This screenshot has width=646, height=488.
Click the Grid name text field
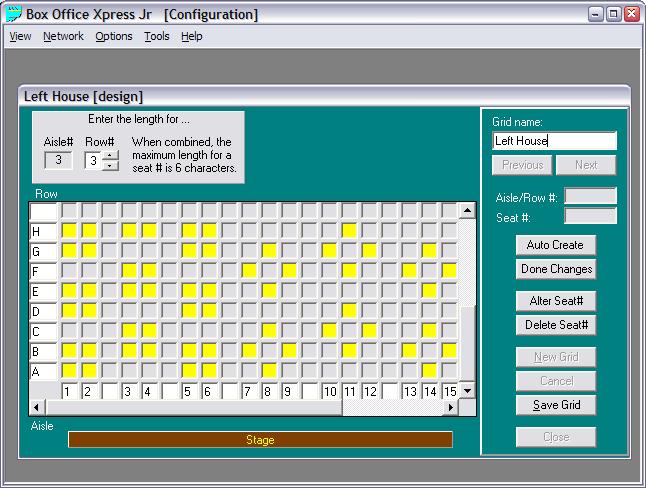(555, 141)
